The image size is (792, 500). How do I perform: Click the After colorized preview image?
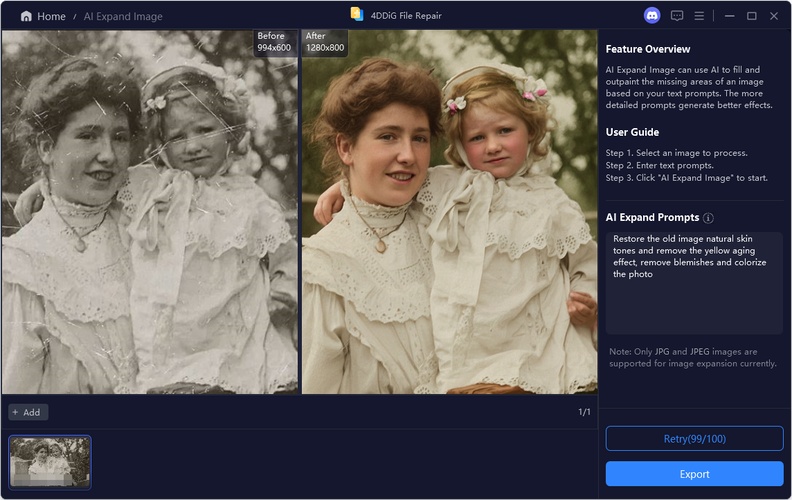click(450, 212)
